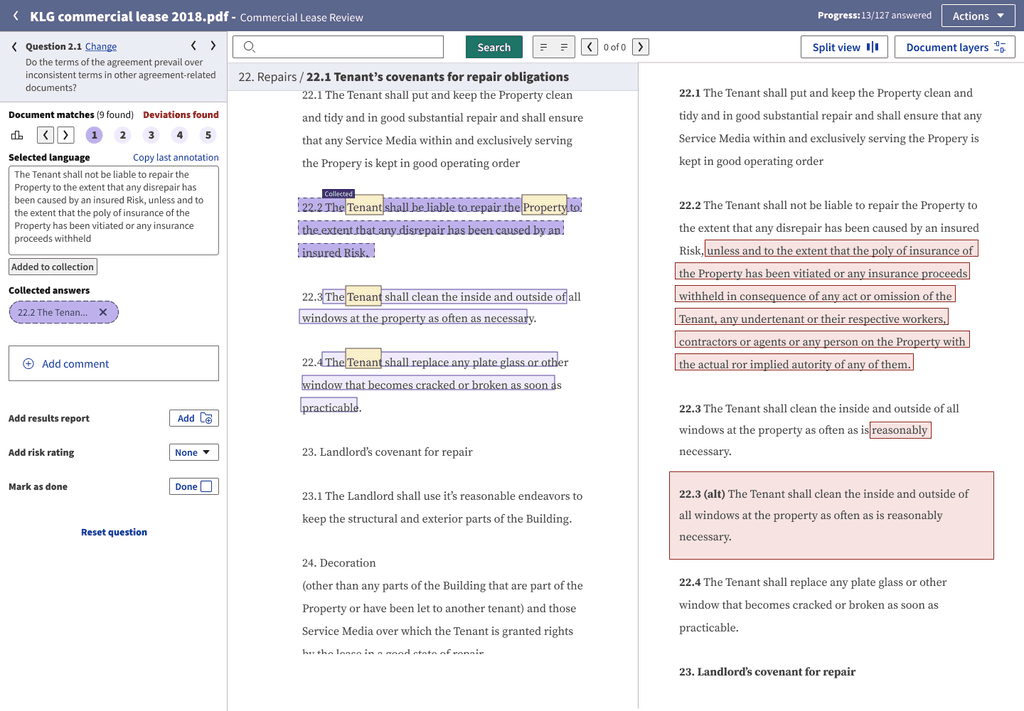
Task: Select document match 3
Action: [x=152, y=135]
